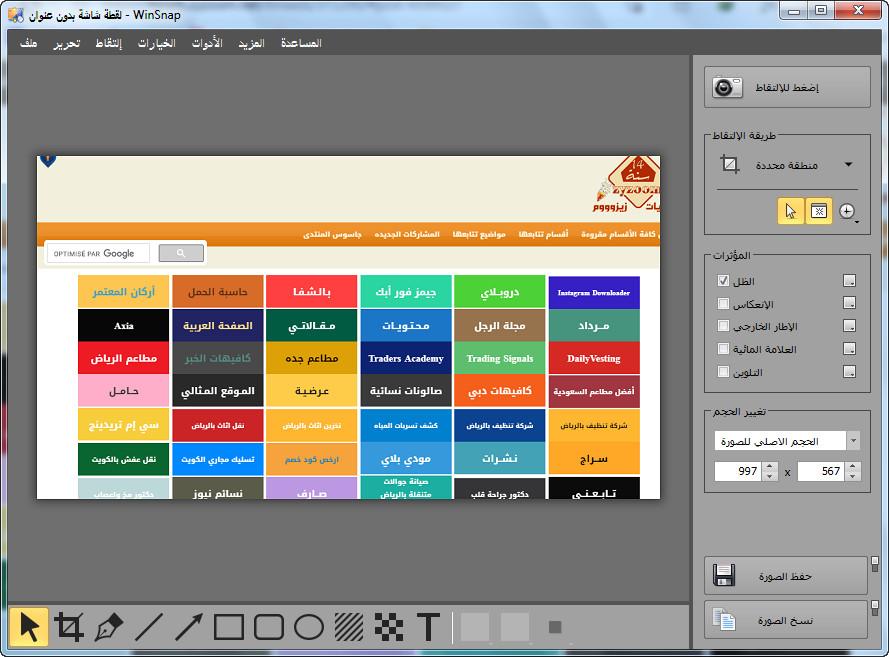Click the copy documents icon
This screenshot has width=889, height=657.
pos(724,620)
